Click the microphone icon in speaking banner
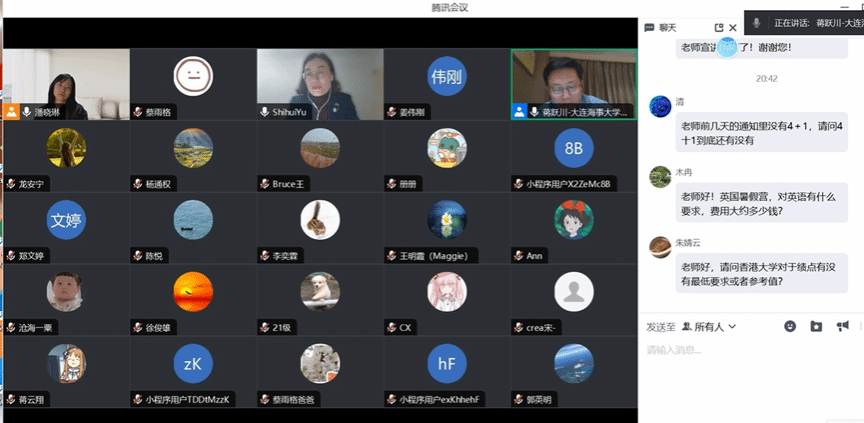 757,23
